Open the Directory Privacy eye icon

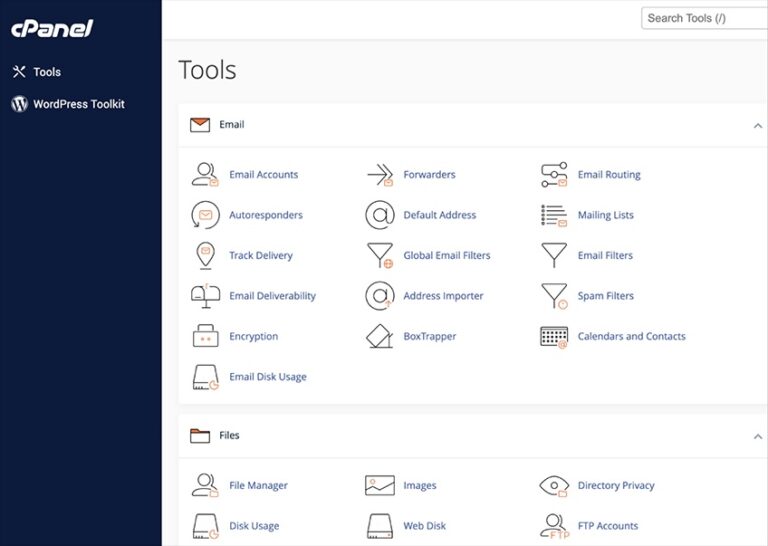[554, 486]
